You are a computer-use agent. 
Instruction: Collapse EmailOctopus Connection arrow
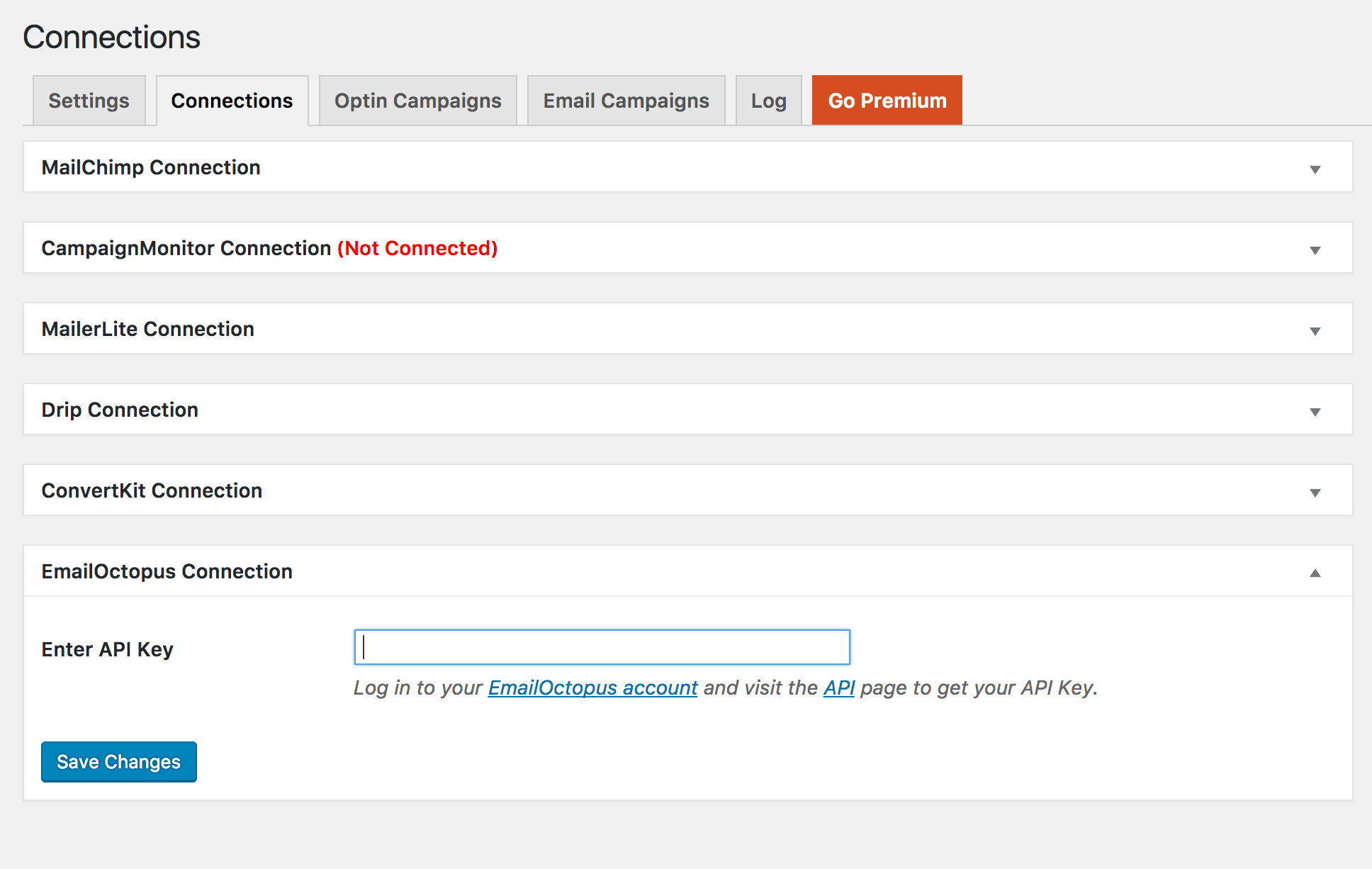point(1315,573)
